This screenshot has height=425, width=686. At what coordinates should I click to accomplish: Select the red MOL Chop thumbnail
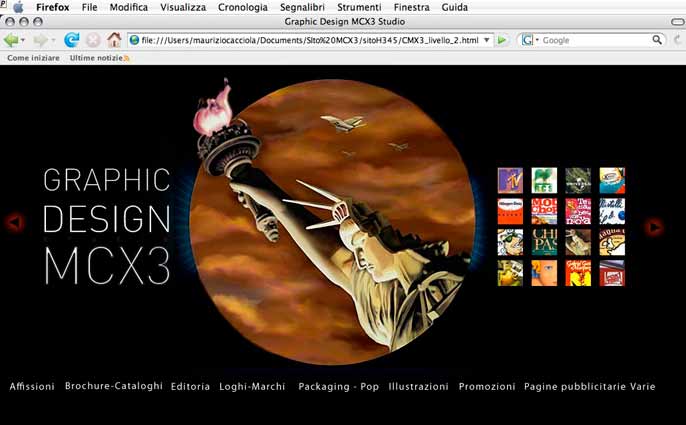click(x=544, y=211)
